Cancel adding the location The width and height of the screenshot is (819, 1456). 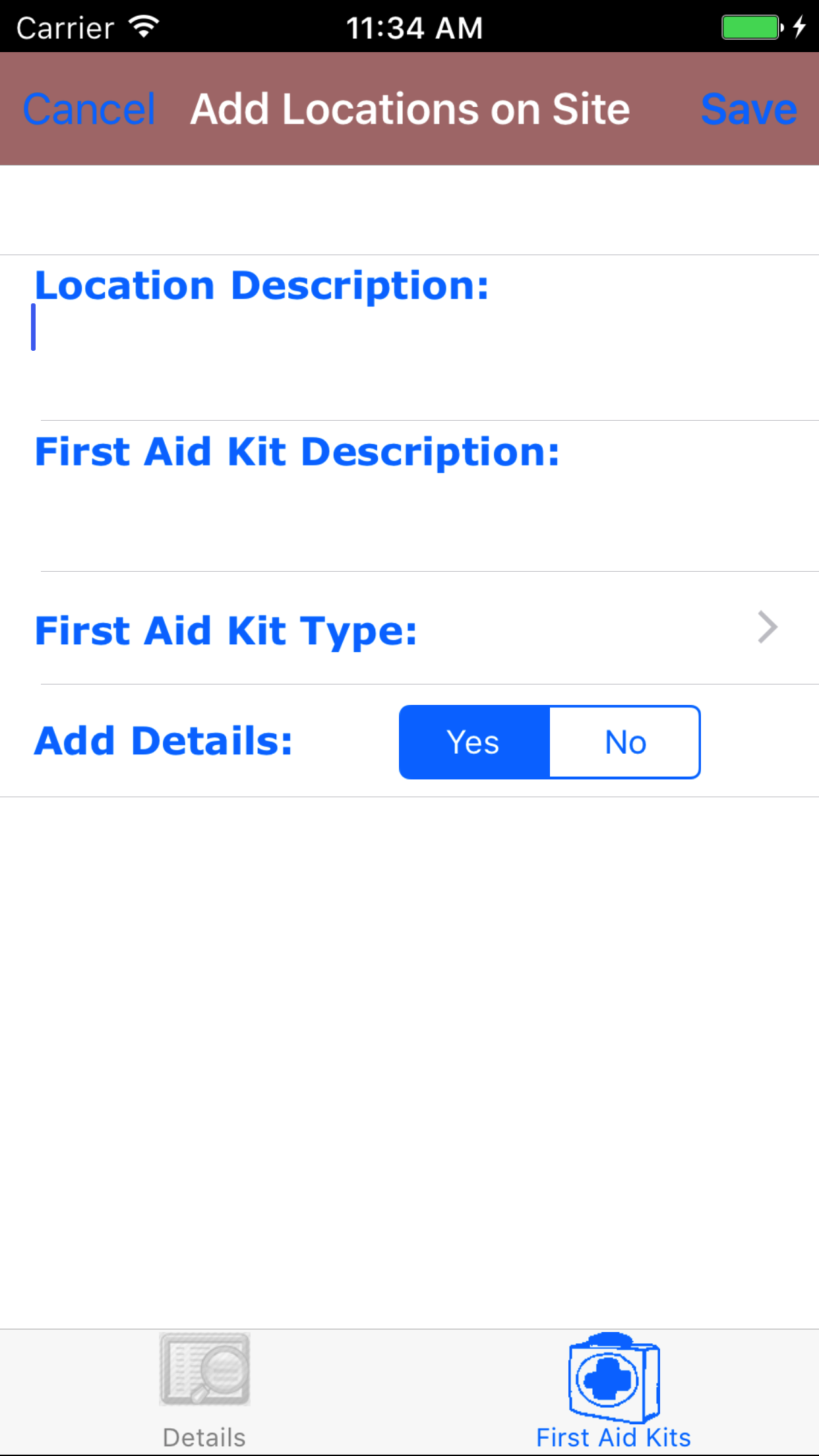89,109
